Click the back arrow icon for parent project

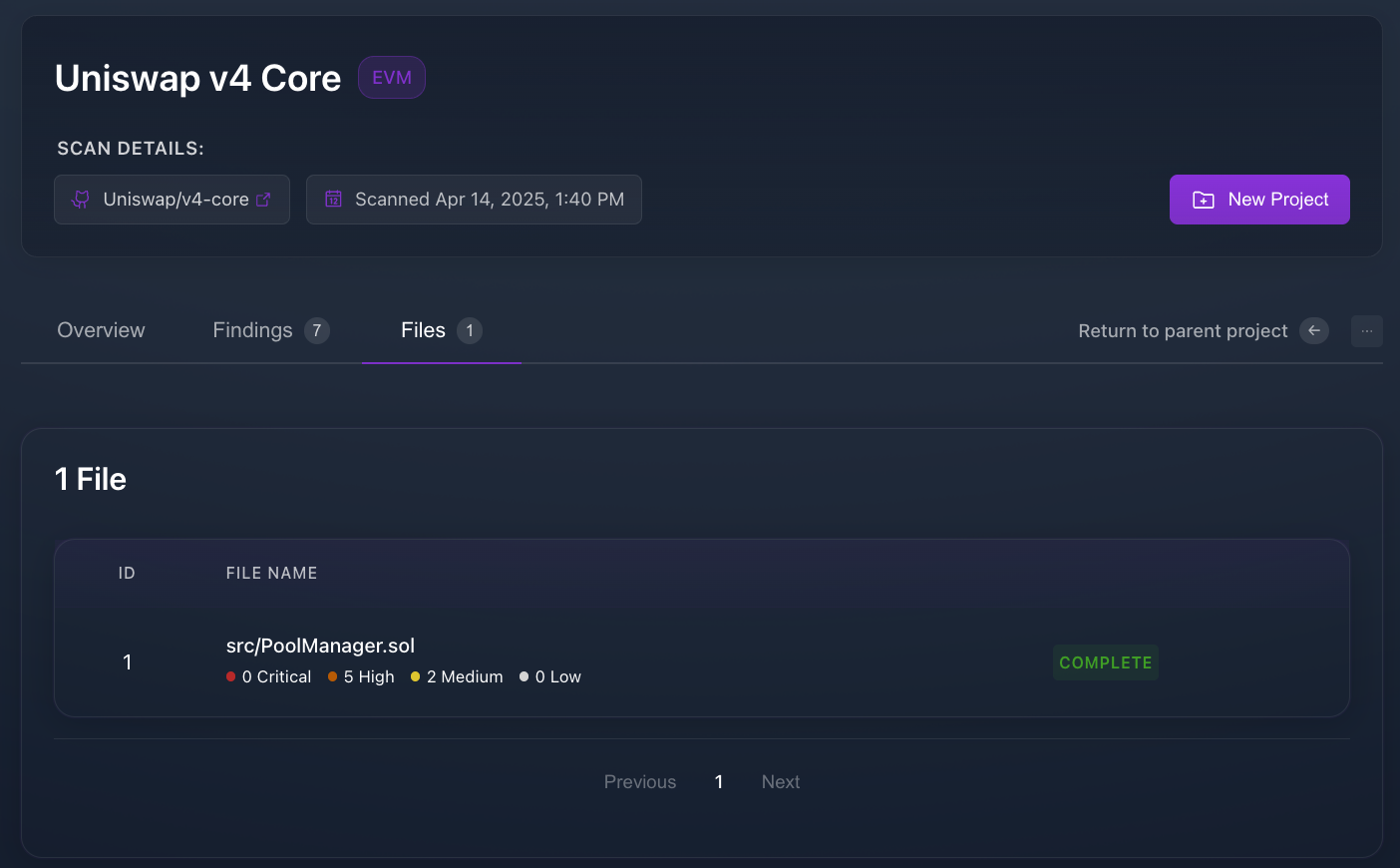[1314, 330]
